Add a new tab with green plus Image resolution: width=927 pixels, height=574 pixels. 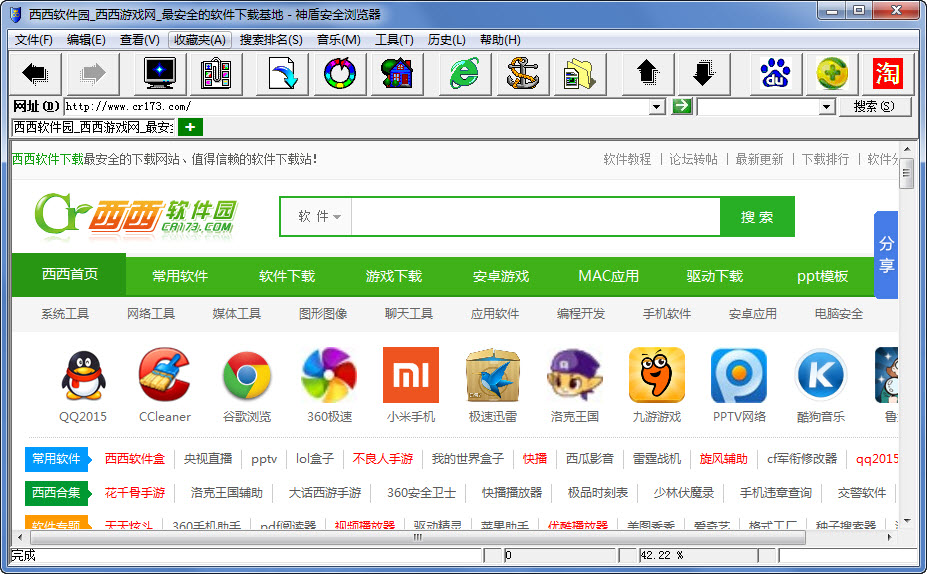click(x=190, y=127)
